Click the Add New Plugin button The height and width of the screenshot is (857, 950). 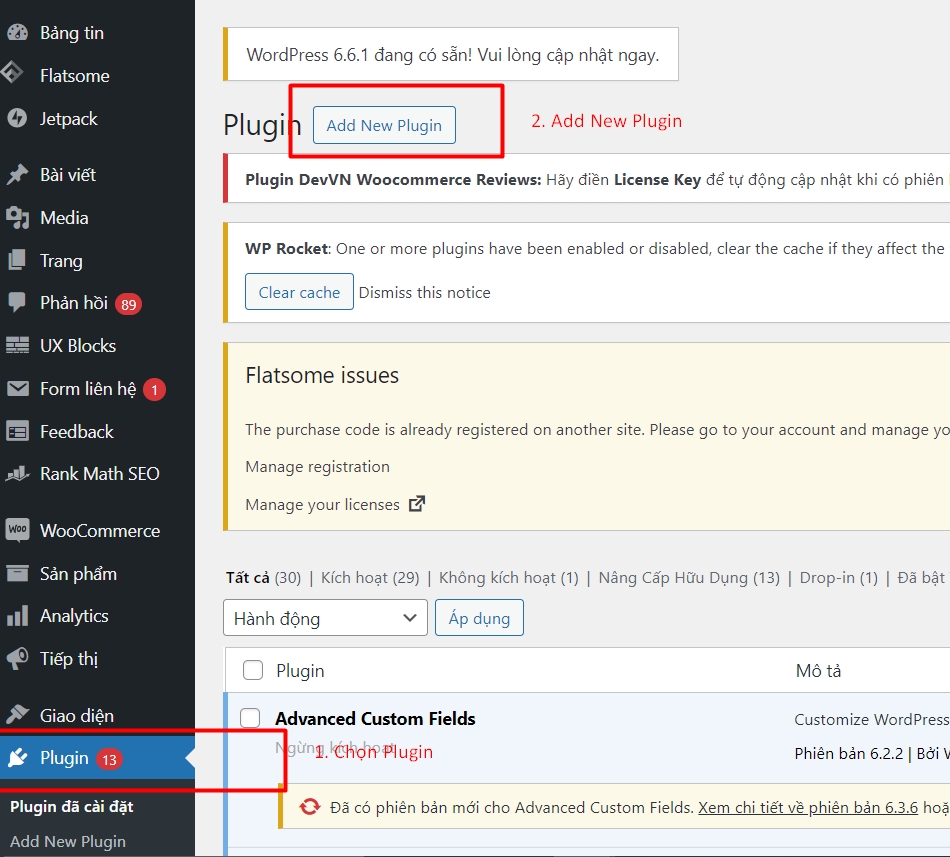tap(384, 125)
